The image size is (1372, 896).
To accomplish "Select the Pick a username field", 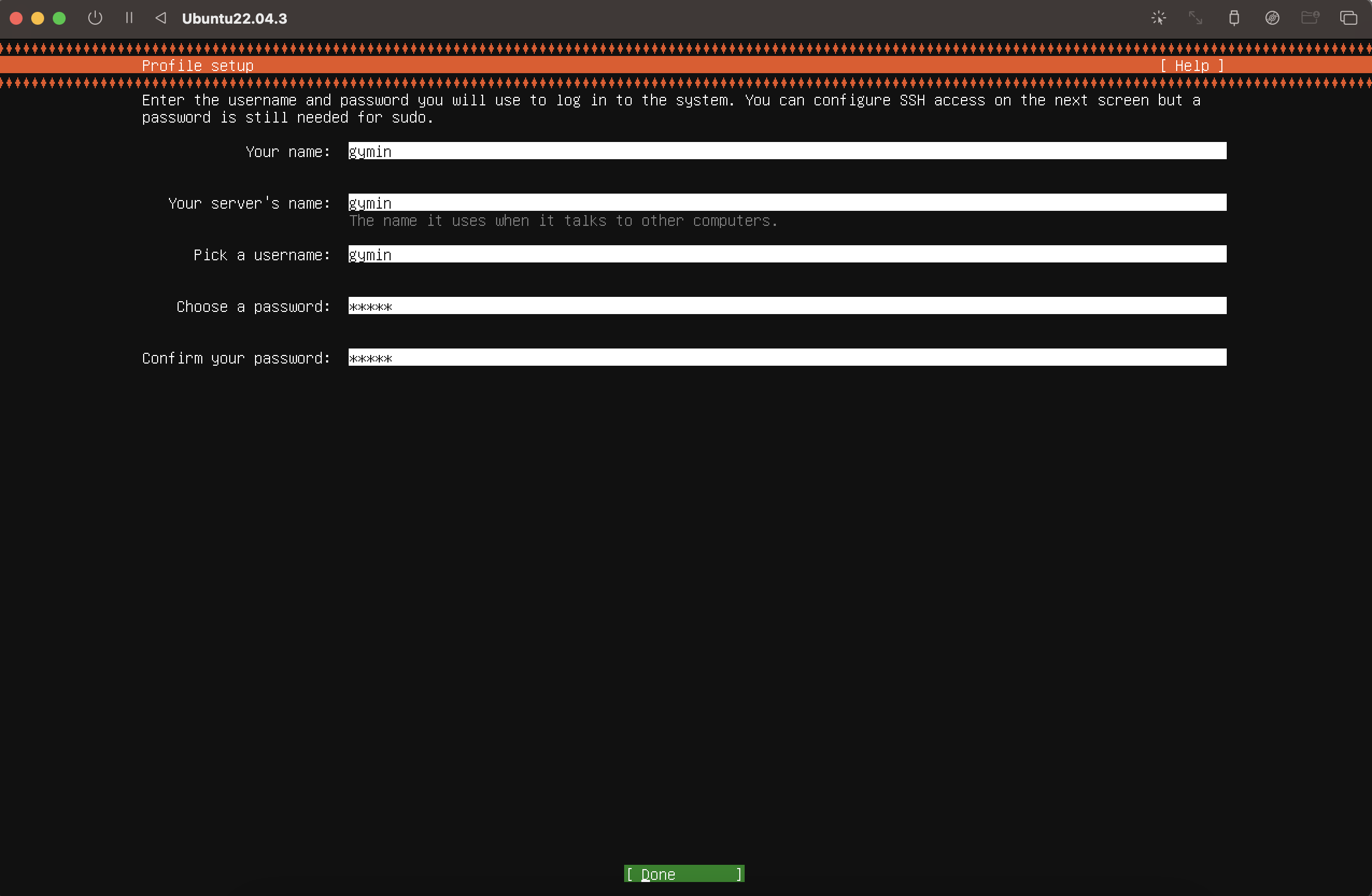I will tap(787, 254).
